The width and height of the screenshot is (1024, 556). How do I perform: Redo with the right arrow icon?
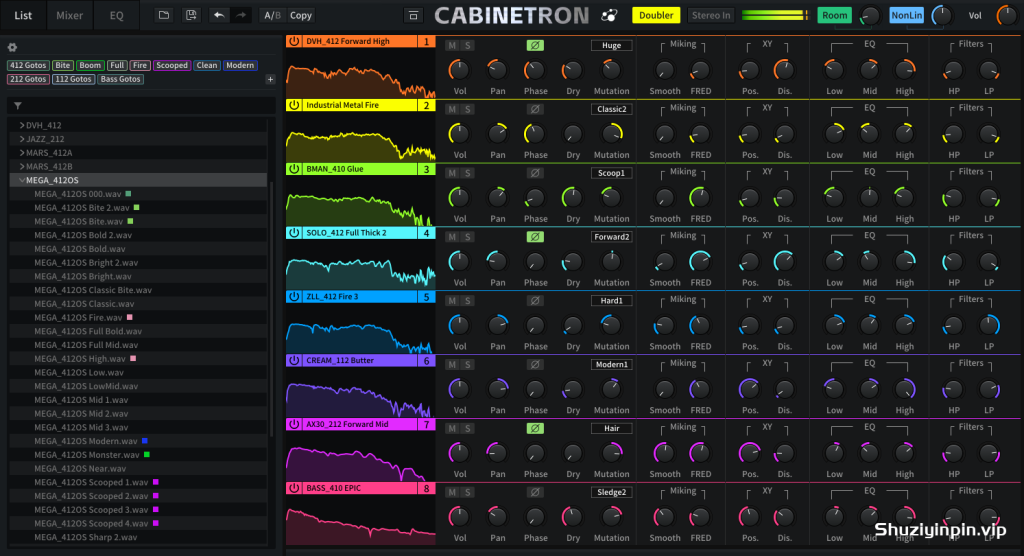241,15
